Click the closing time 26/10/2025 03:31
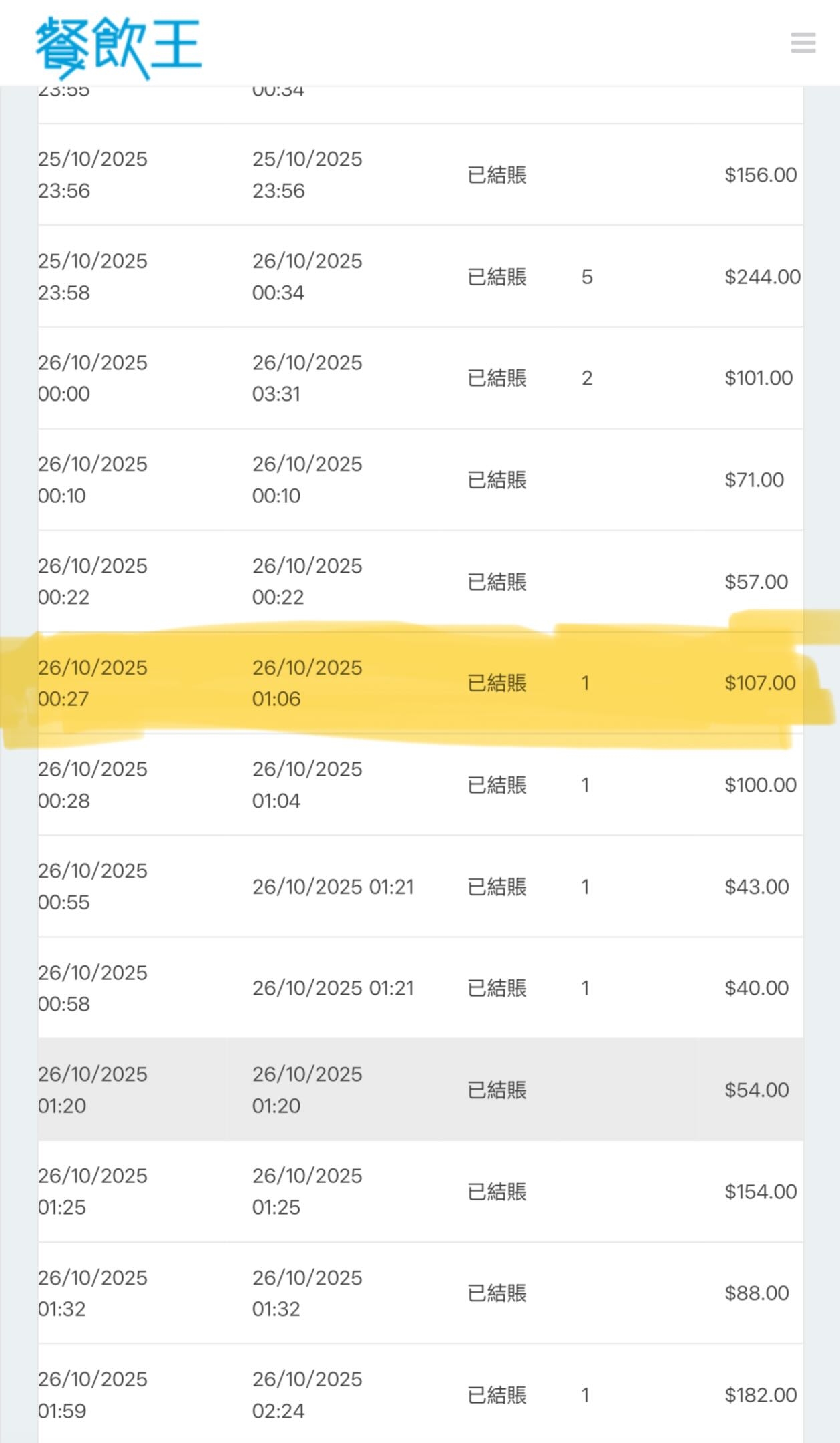840x1443 pixels. click(306, 378)
